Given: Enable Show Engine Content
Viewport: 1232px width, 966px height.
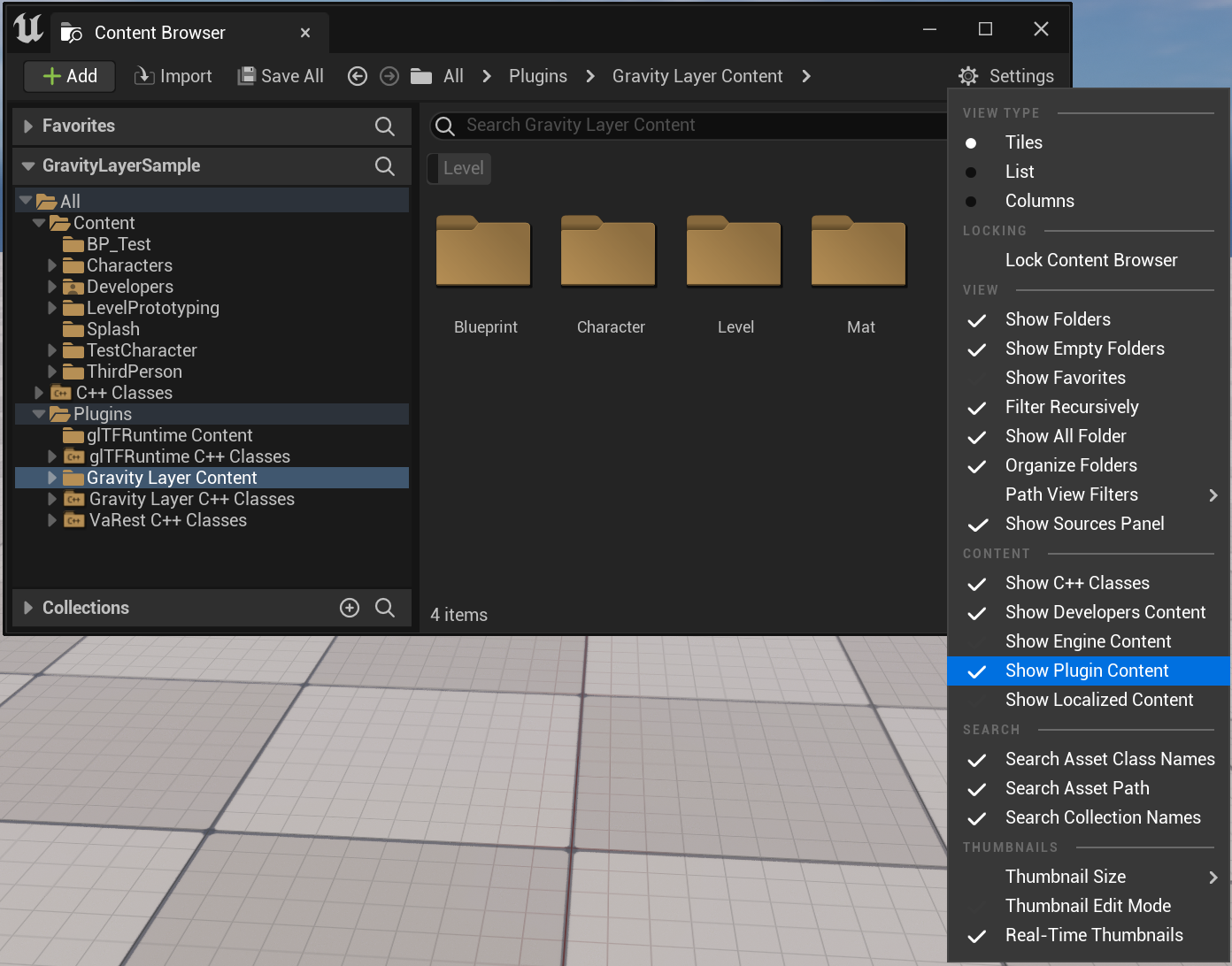Looking at the screenshot, I should click(x=1088, y=641).
